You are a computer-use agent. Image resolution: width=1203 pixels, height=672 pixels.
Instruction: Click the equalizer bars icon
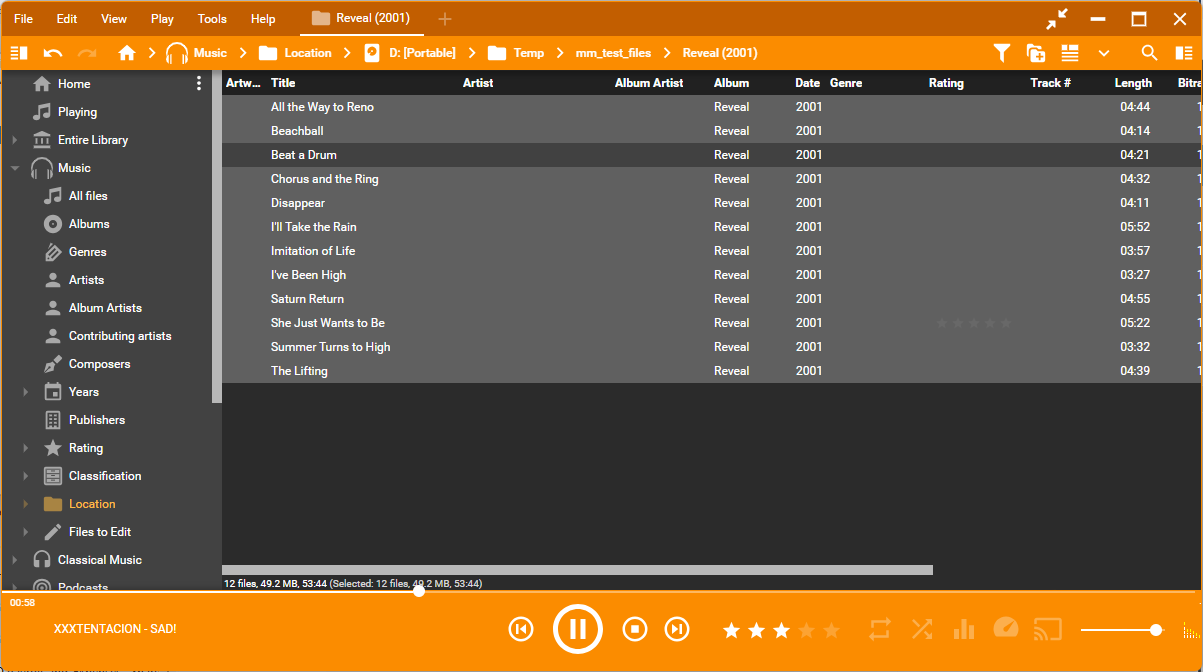964,629
